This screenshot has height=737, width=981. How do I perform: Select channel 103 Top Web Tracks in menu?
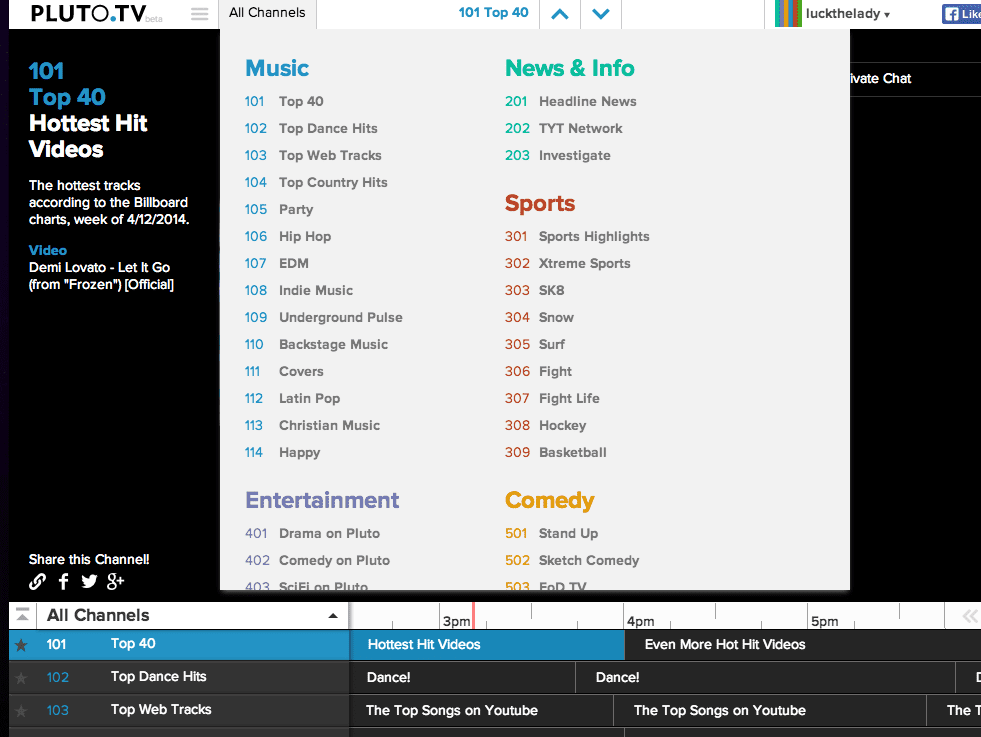[313, 155]
